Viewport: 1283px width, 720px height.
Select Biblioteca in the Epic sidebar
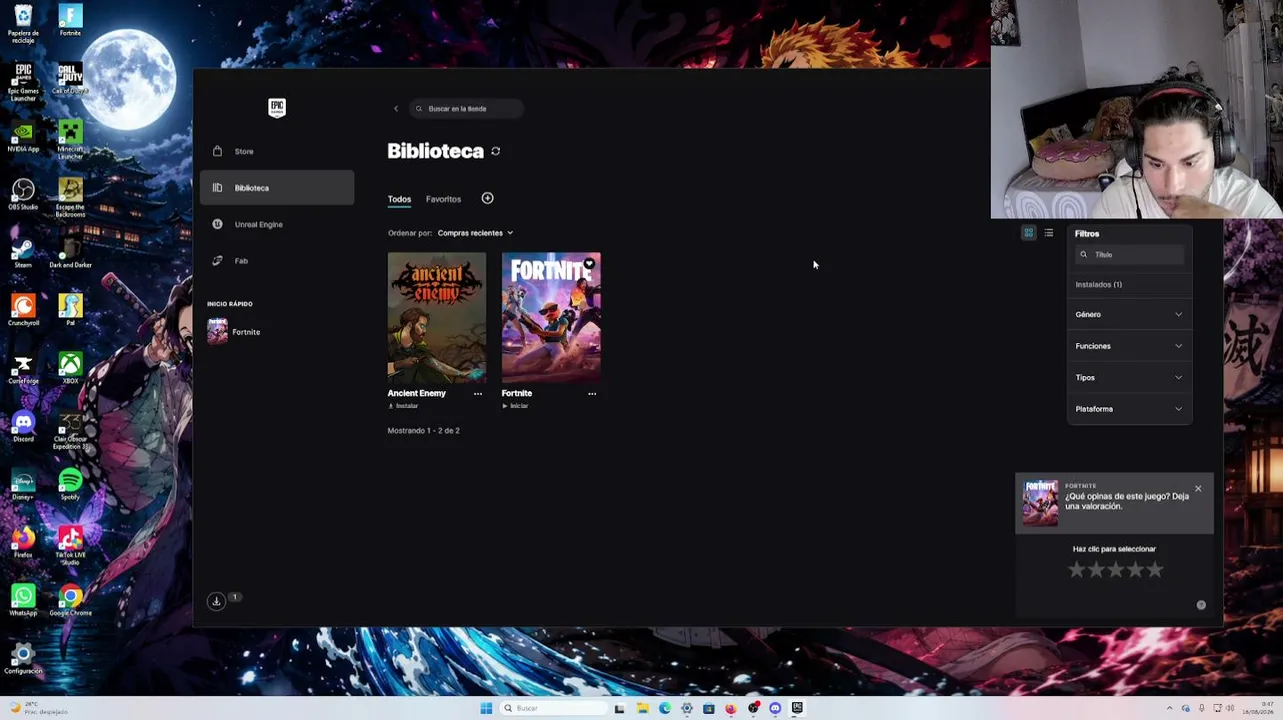pyautogui.click(x=277, y=188)
